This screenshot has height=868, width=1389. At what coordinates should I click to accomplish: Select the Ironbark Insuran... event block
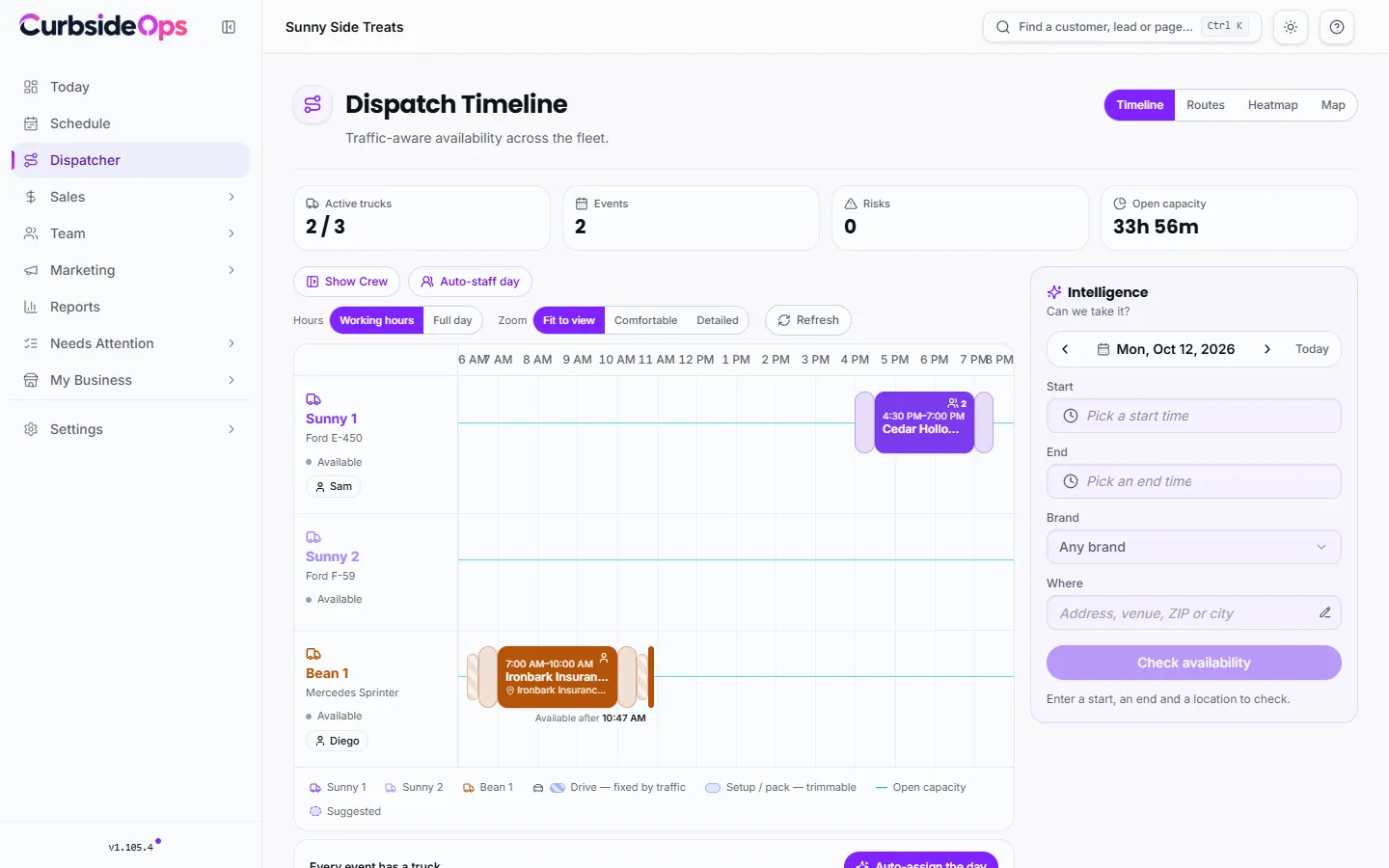pos(558,677)
